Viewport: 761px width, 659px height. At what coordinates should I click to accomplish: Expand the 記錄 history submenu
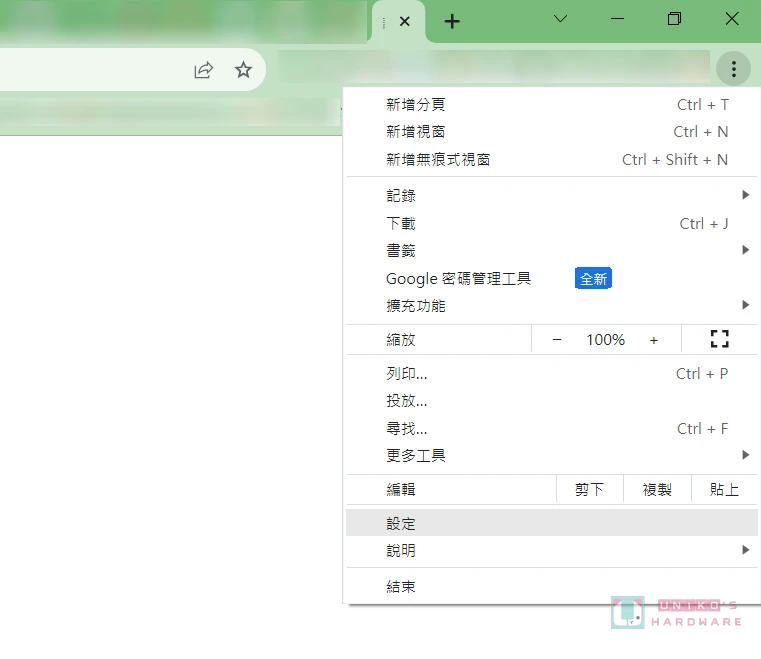point(552,195)
